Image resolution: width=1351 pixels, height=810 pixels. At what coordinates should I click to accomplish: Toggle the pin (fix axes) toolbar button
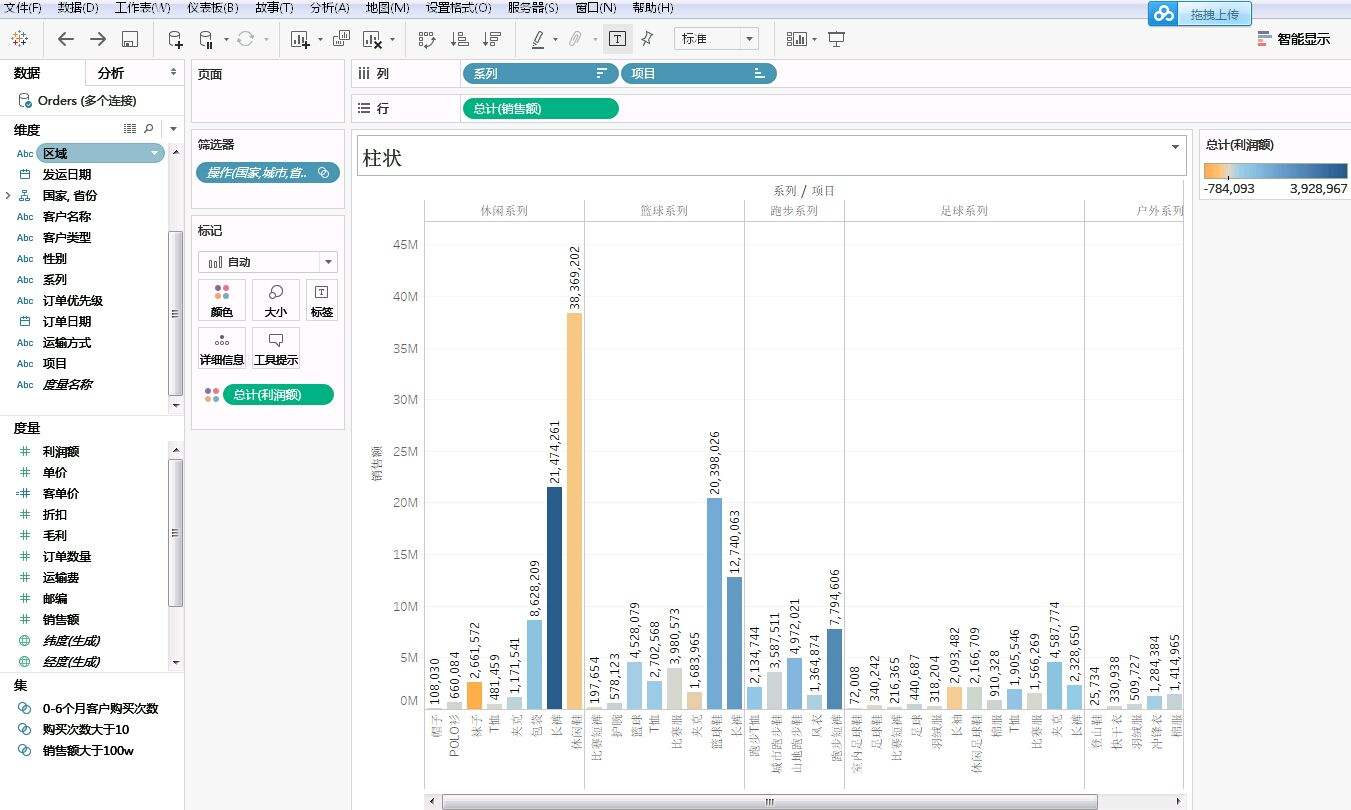[x=647, y=39]
